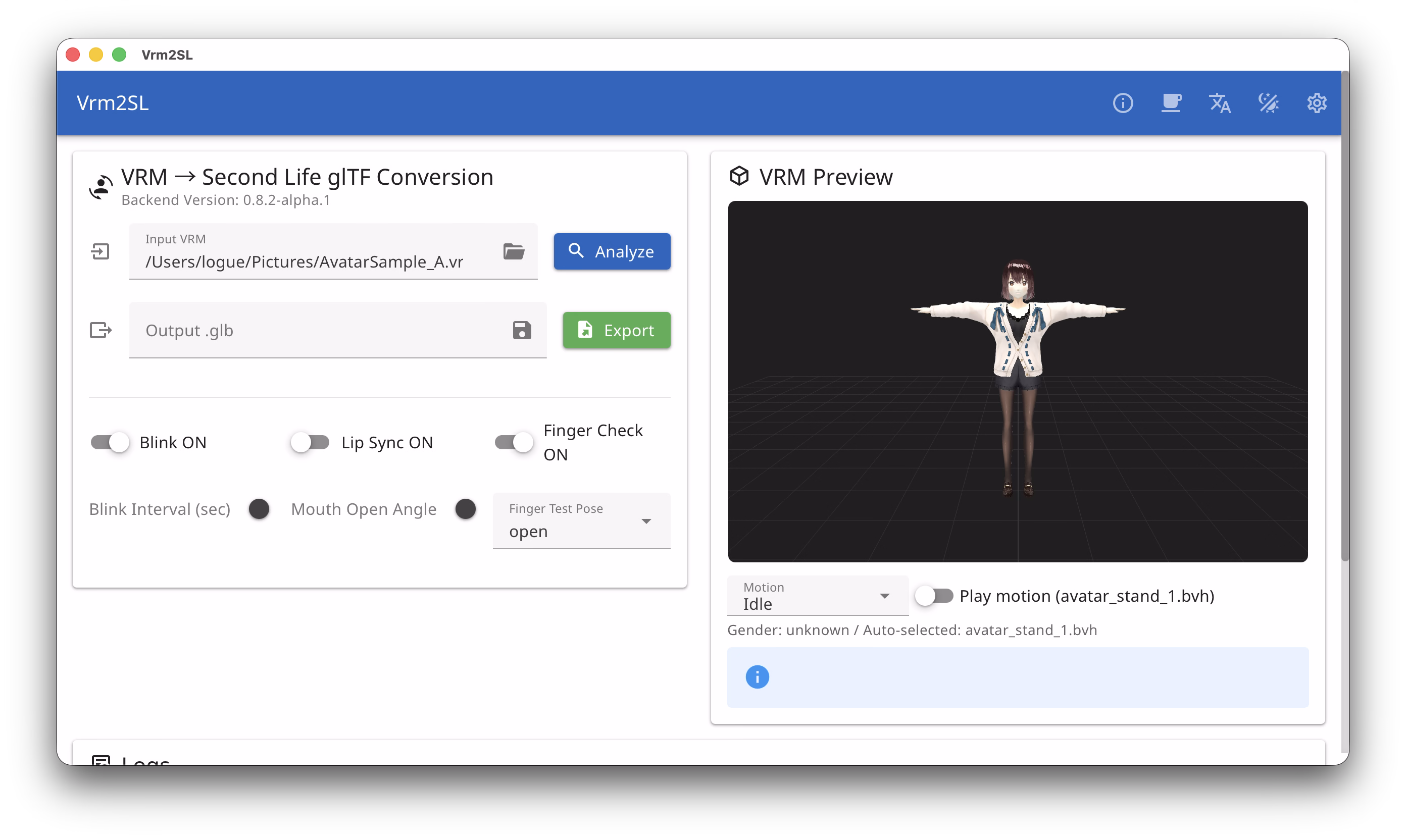Click the folder browse icon for Input VRM
1406x840 pixels.
[x=514, y=251]
